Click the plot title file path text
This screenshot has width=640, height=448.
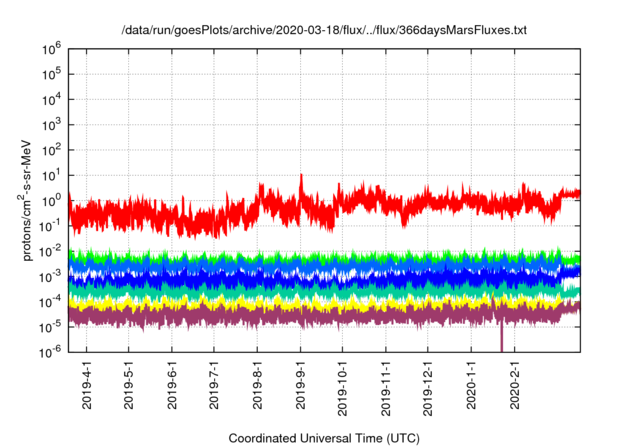pyautogui.click(x=323, y=30)
